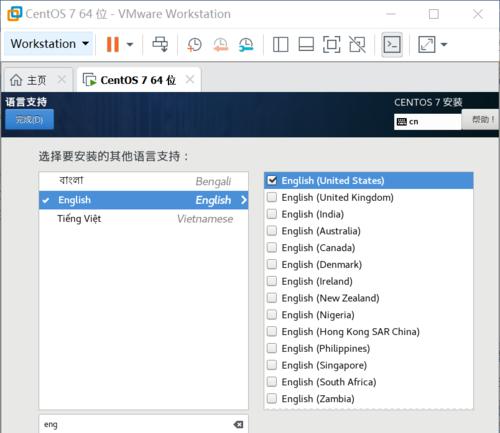Check English (Zambia)

272,398
